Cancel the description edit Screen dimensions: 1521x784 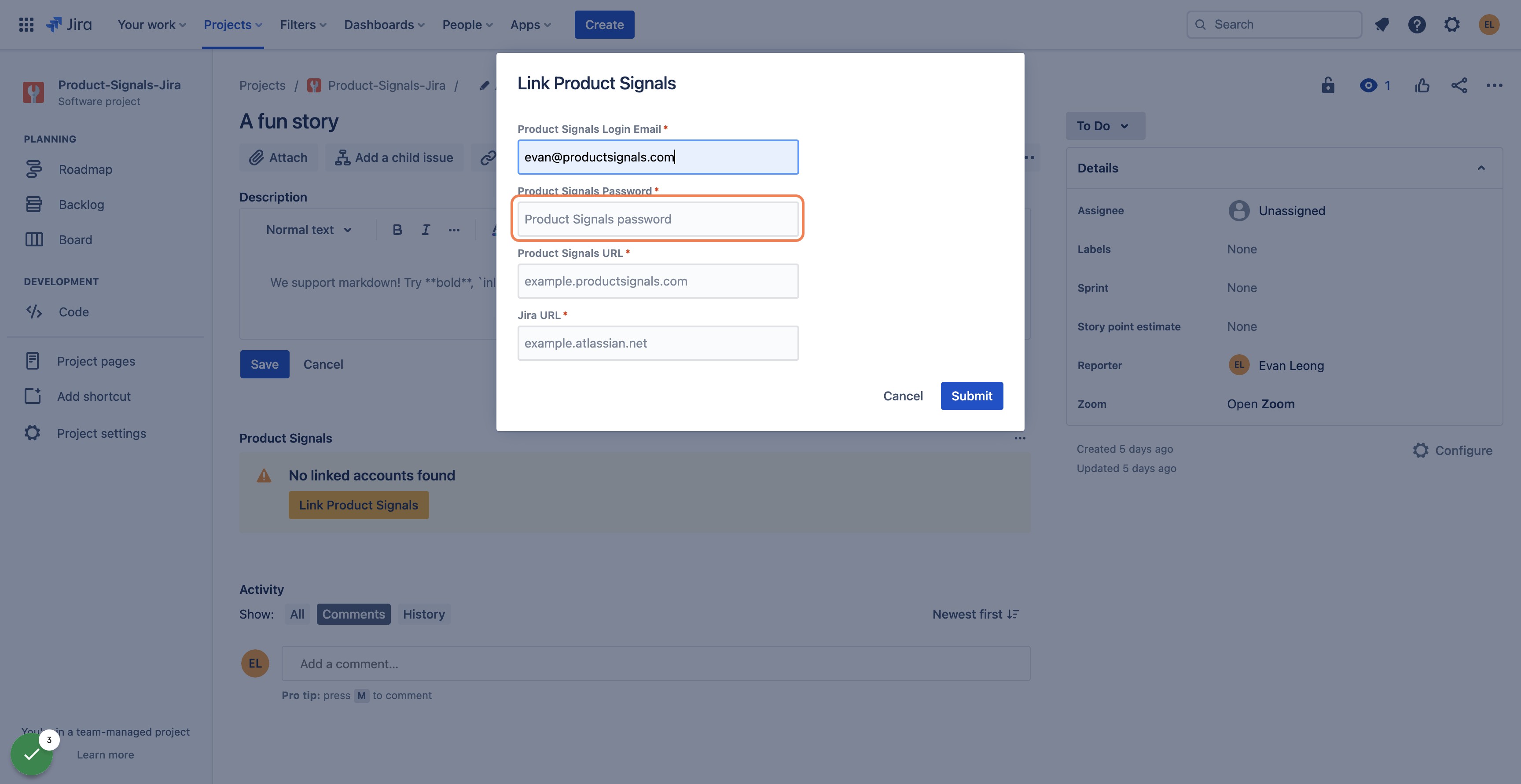point(323,364)
